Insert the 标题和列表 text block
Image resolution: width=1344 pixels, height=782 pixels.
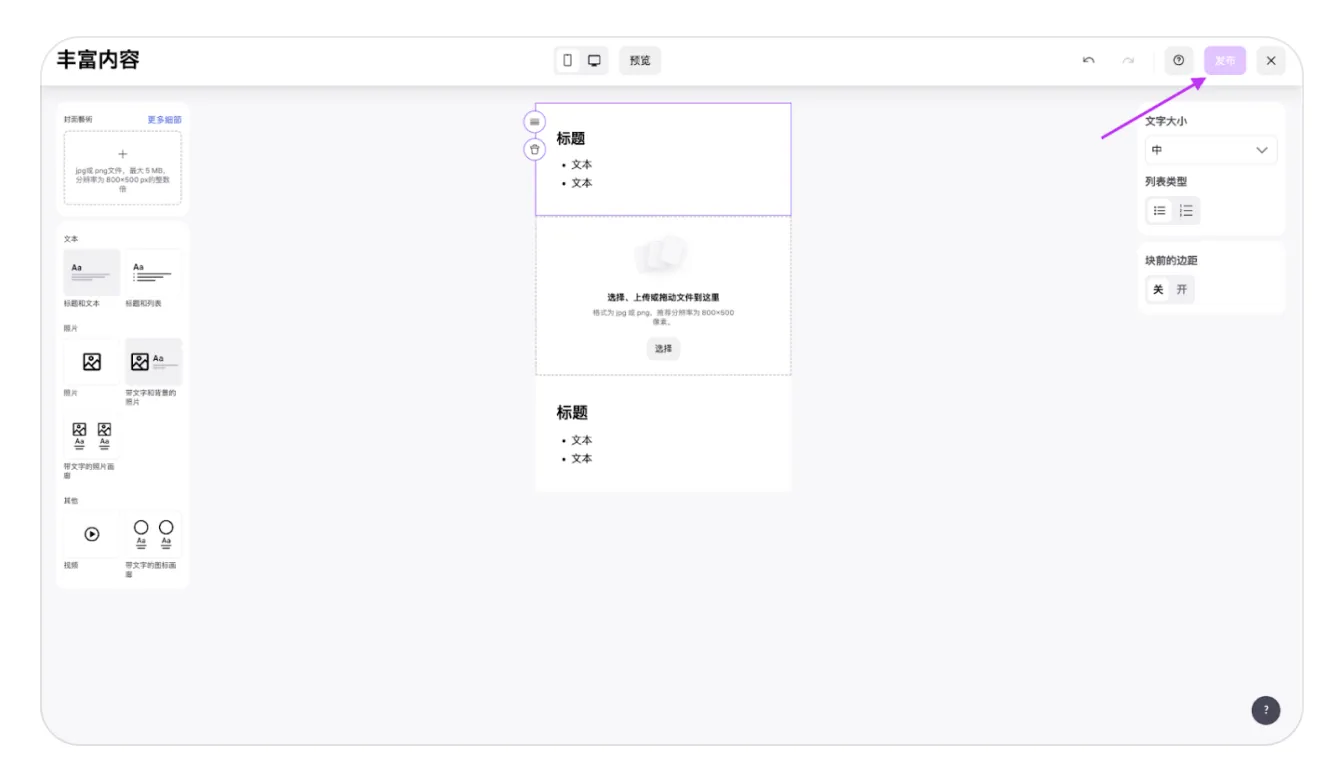(x=153, y=273)
